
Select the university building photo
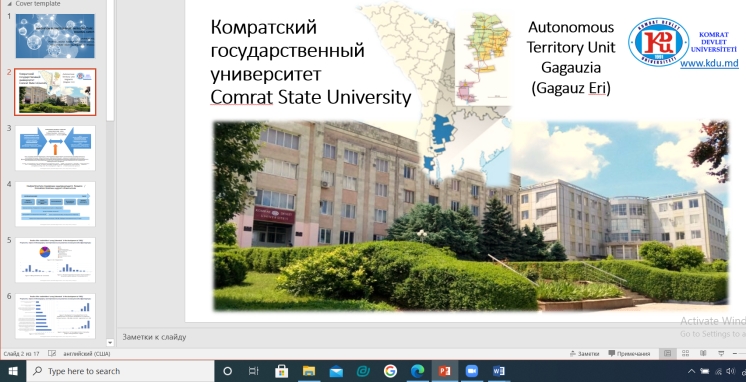[471, 215]
